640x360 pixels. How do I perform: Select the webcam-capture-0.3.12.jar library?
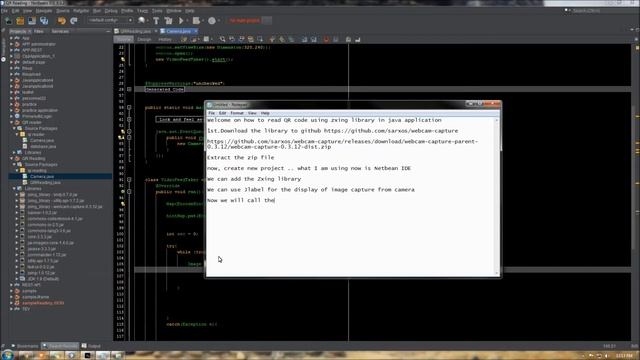coord(64,207)
